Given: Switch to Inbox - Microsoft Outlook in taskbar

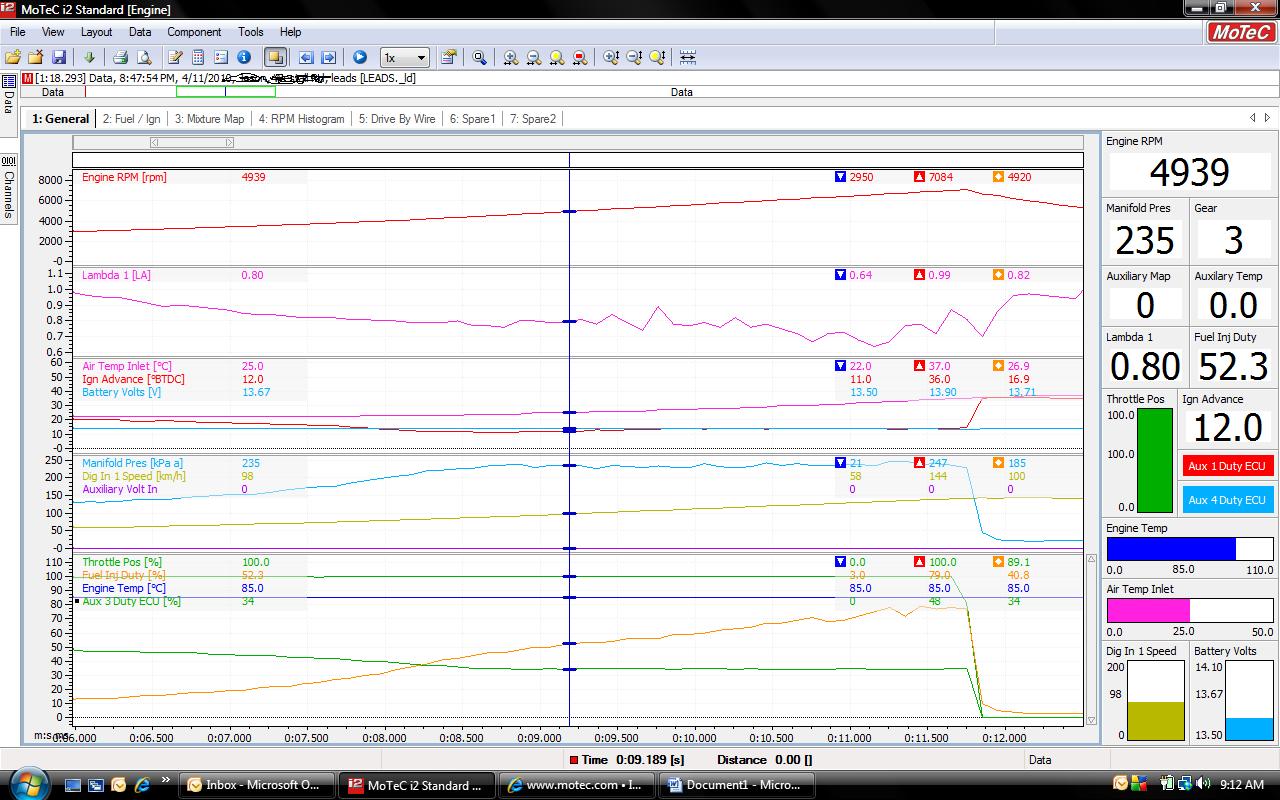Looking at the screenshot, I should coord(258,785).
